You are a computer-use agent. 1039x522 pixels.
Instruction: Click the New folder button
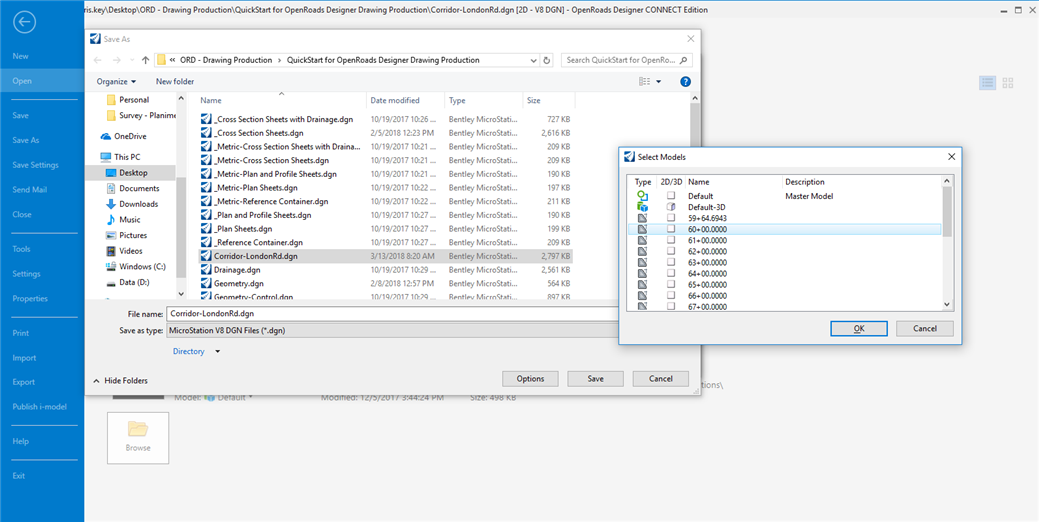[x=175, y=81]
